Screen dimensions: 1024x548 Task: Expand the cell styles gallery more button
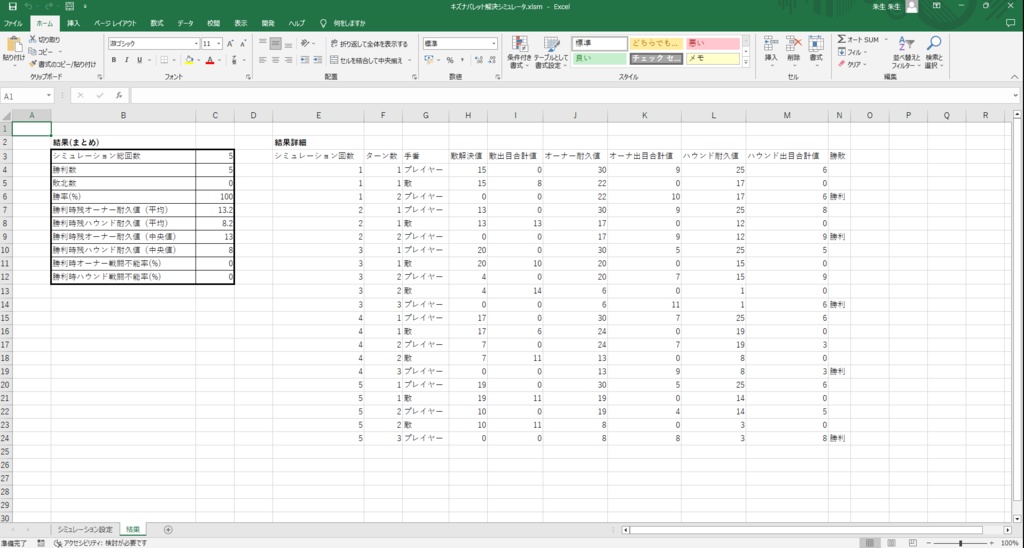click(x=746, y=61)
